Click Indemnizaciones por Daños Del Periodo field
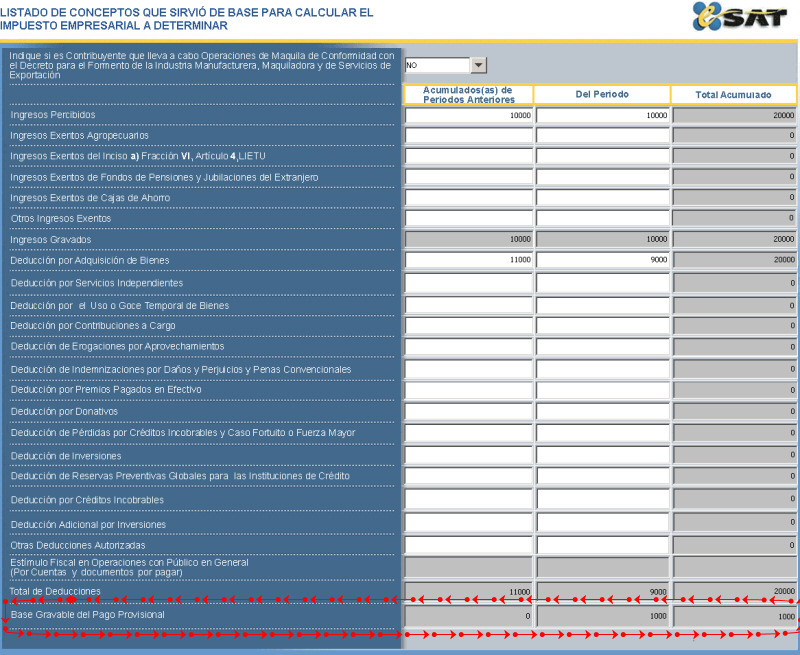Image resolution: width=800 pixels, height=655 pixels. (603, 369)
